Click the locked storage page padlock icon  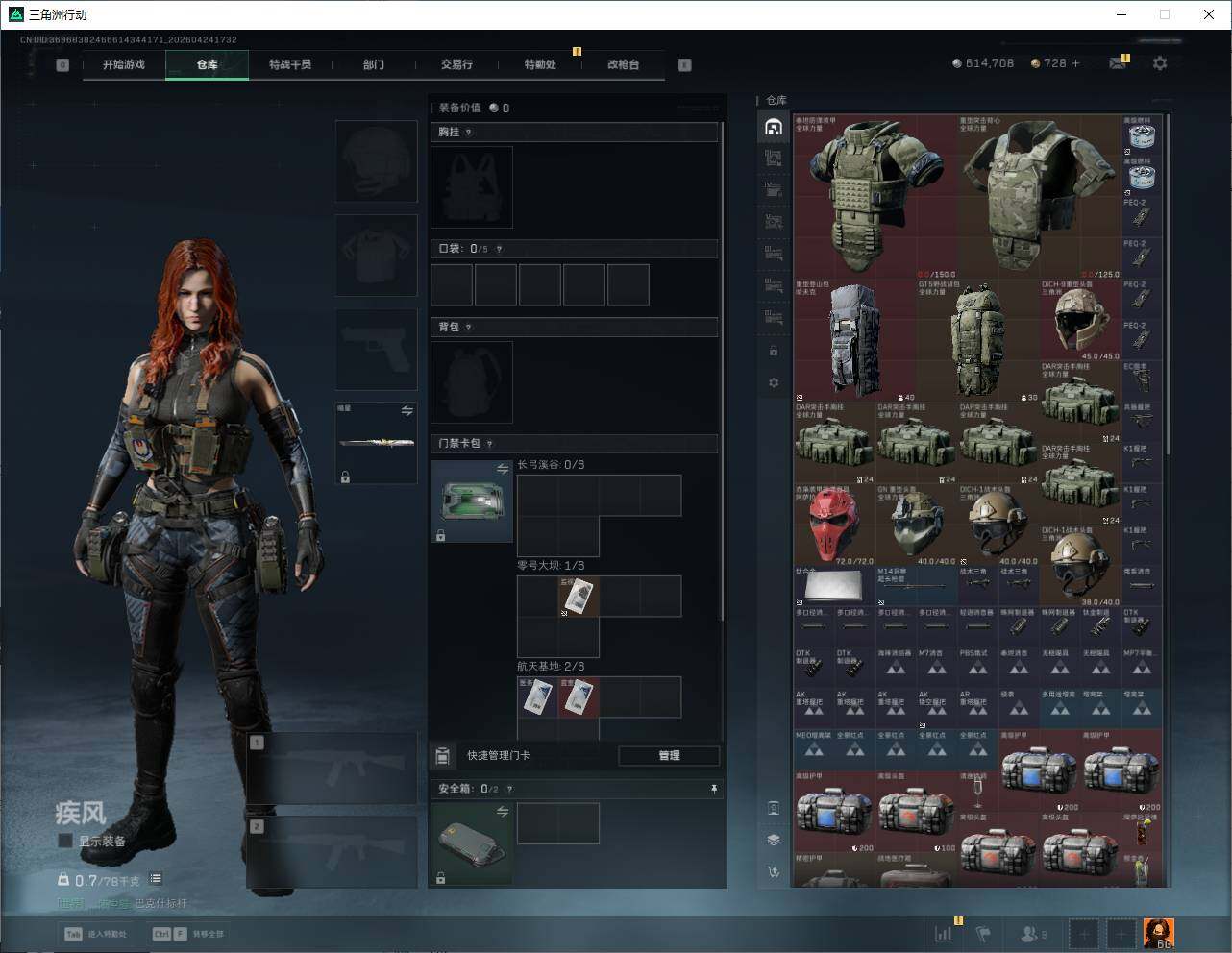point(774,351)
